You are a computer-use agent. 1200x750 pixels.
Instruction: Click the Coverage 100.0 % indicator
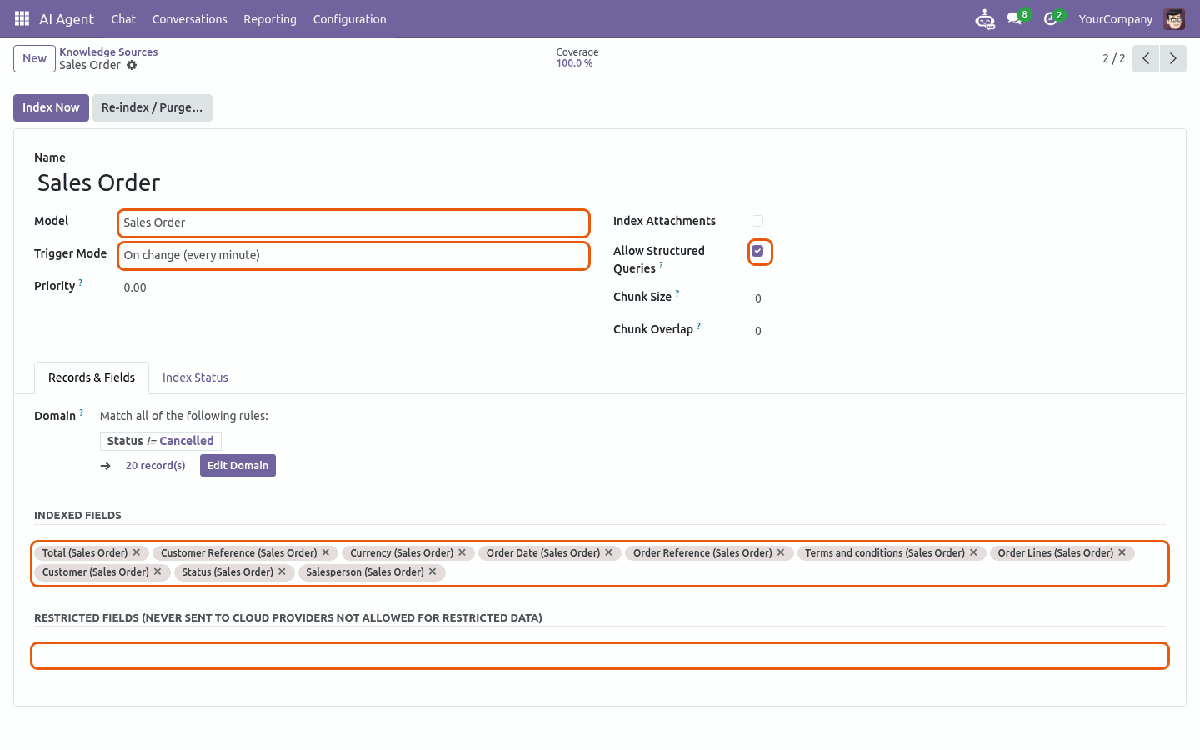577,58
